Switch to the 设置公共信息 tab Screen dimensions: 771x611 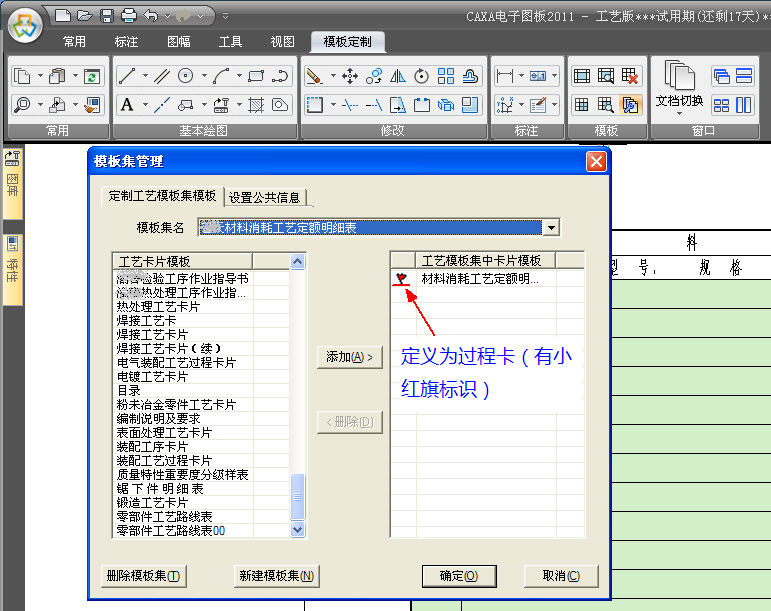click(x=265, y=197)
